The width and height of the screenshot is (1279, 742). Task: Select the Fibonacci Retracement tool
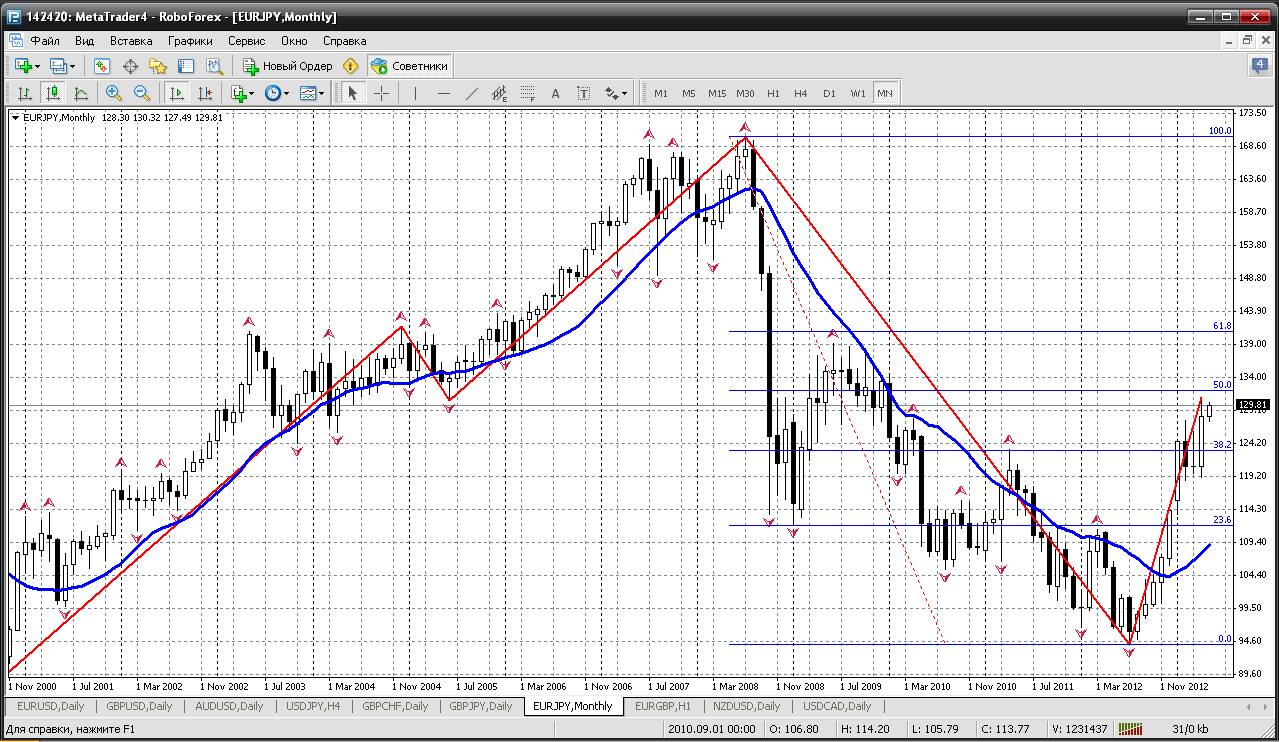pos(528,93)
